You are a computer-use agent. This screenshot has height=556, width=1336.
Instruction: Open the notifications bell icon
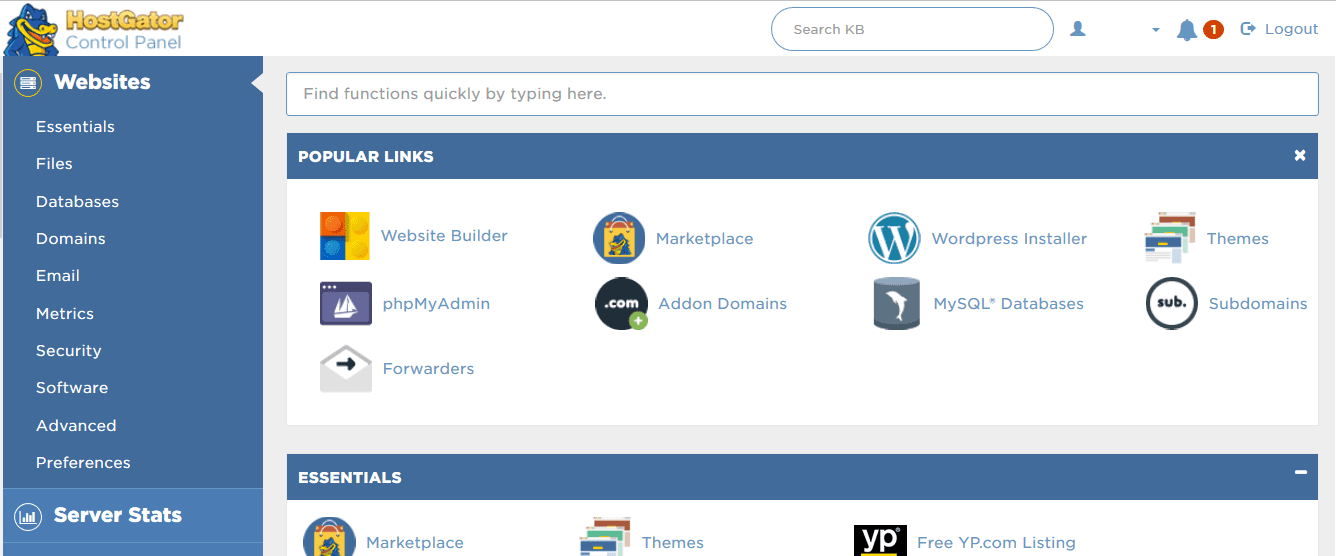[x=1187, y=30]
